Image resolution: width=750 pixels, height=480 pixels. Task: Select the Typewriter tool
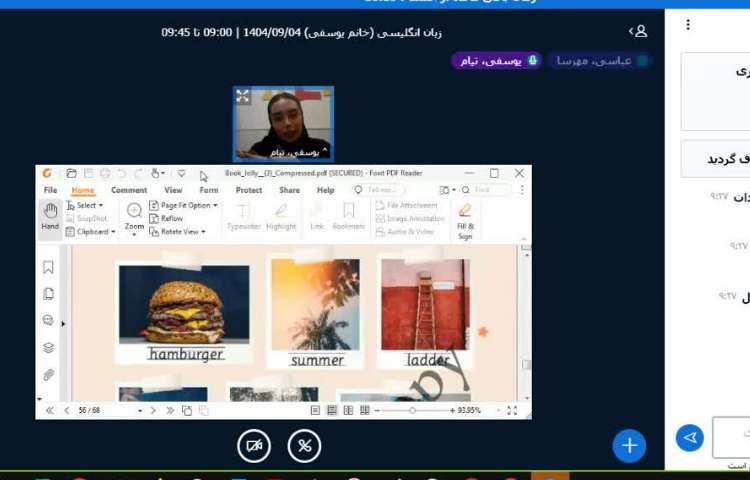(243, 218)
